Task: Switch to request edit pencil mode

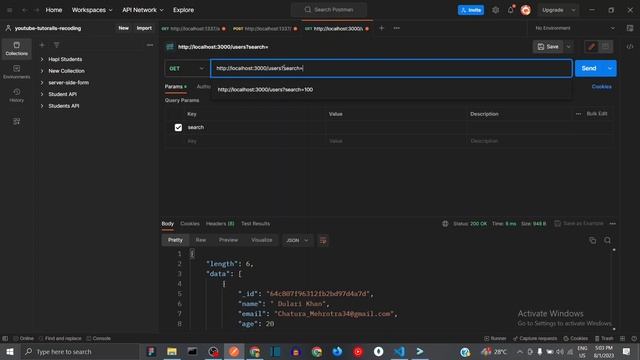Action: pos(591,47)
